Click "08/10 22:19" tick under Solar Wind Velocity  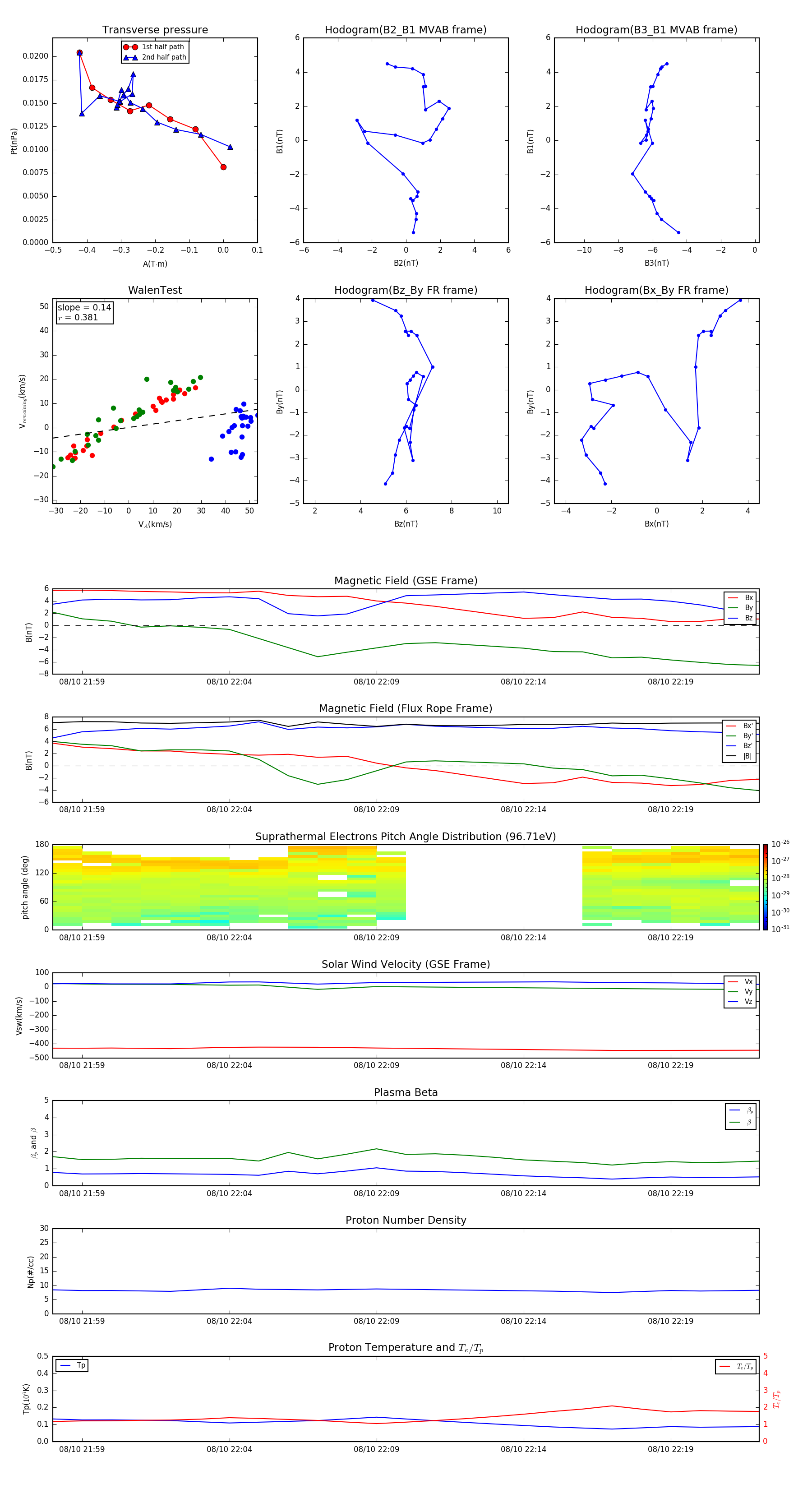tap(670, 1065)
